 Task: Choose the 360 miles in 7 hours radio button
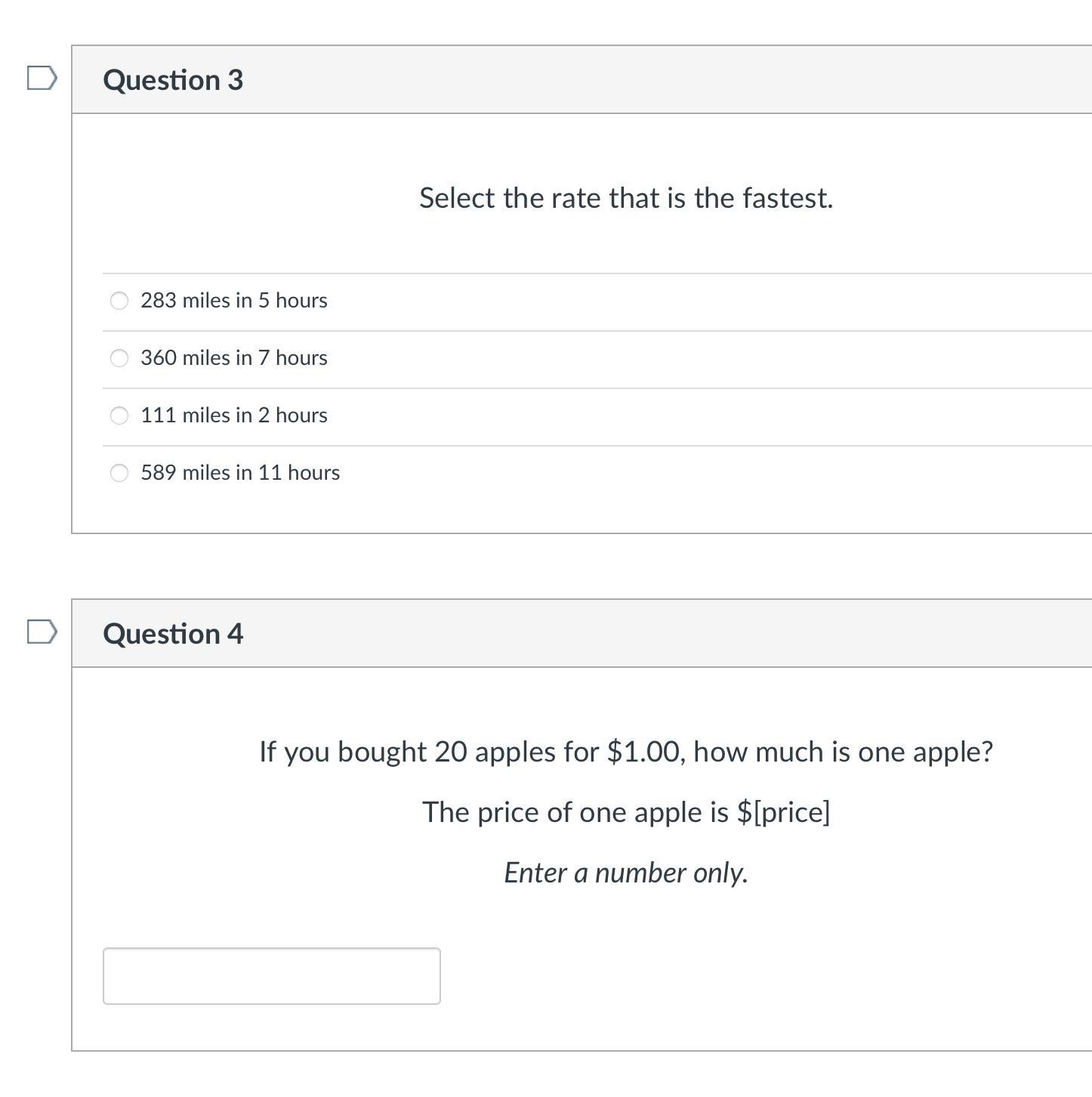[x=119, y=358]
